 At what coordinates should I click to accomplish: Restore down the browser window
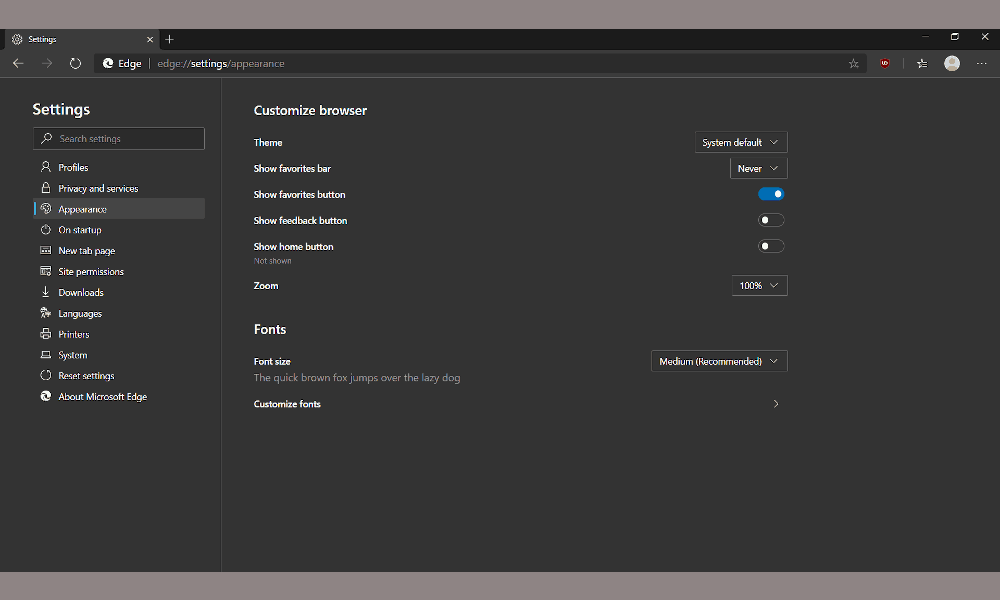tap(955, 37)
